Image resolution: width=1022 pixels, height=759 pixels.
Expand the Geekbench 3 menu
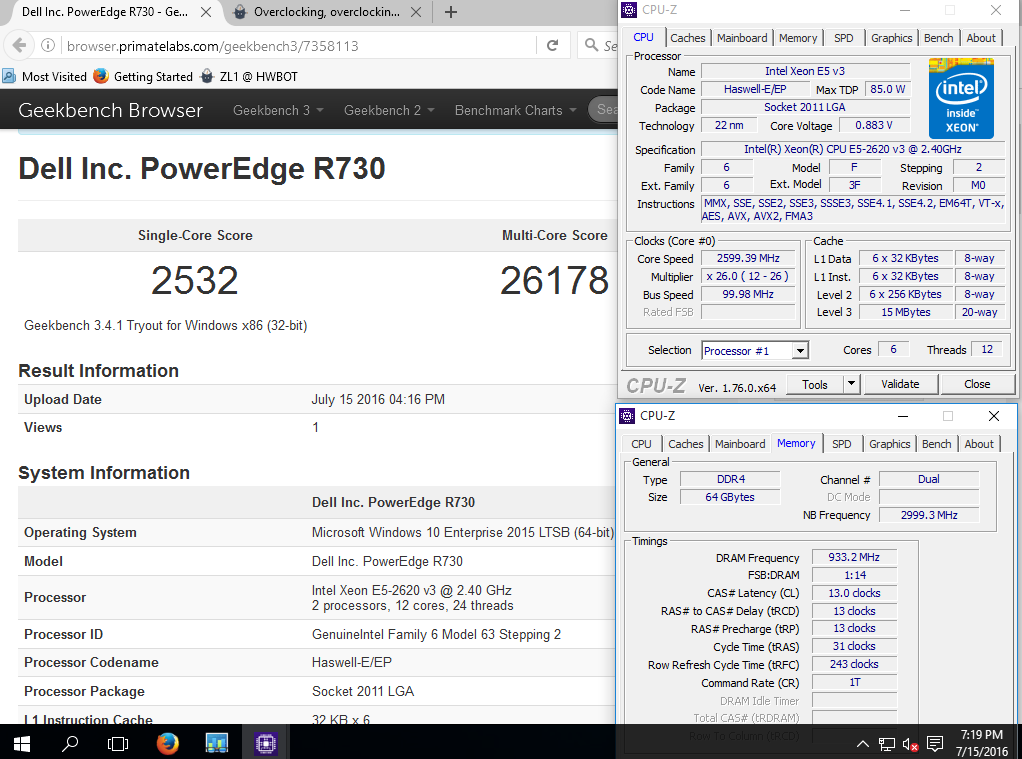click(278, 110)
